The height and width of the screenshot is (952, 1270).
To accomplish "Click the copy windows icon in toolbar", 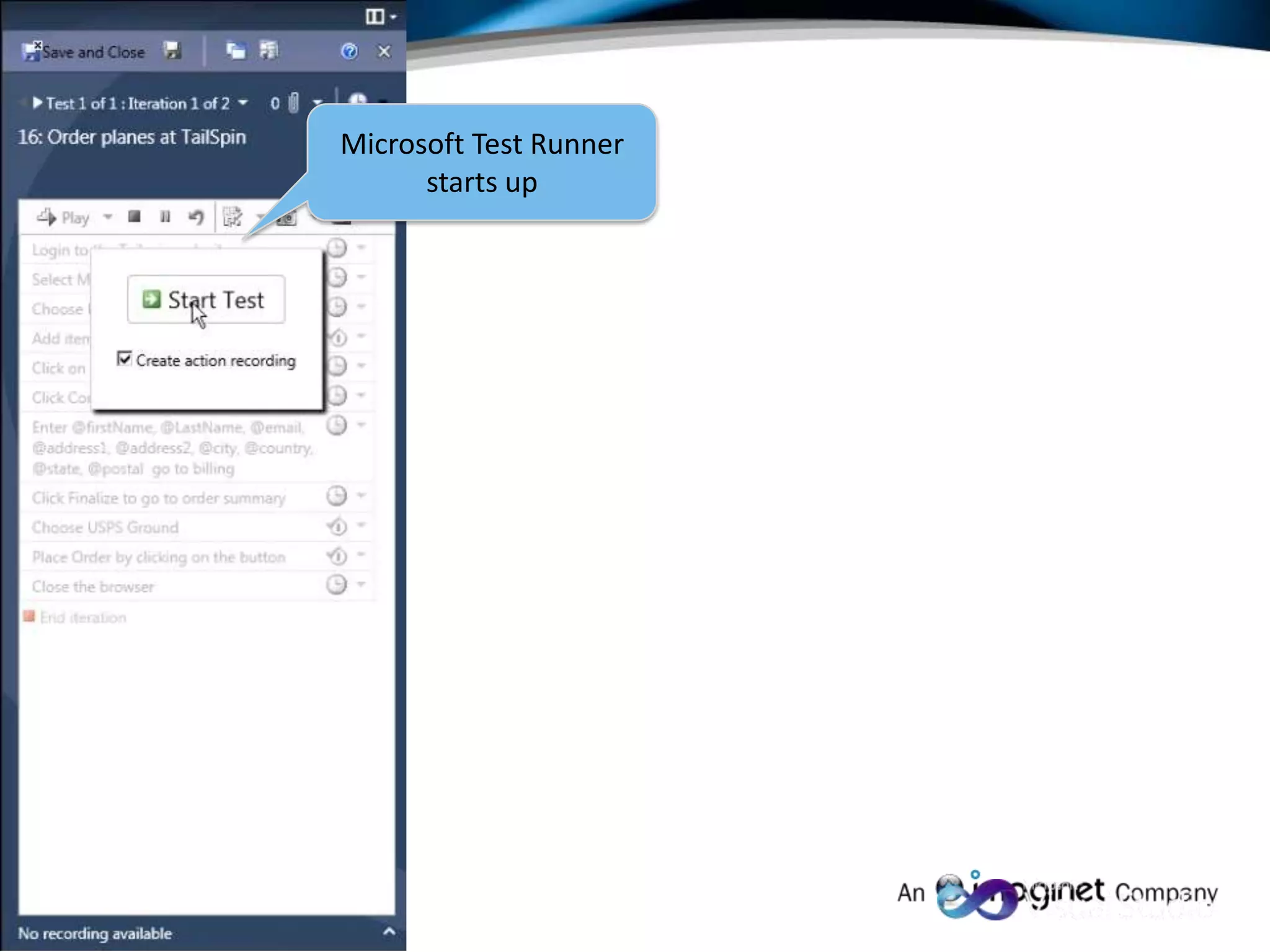I will click(x=235, y=51).
